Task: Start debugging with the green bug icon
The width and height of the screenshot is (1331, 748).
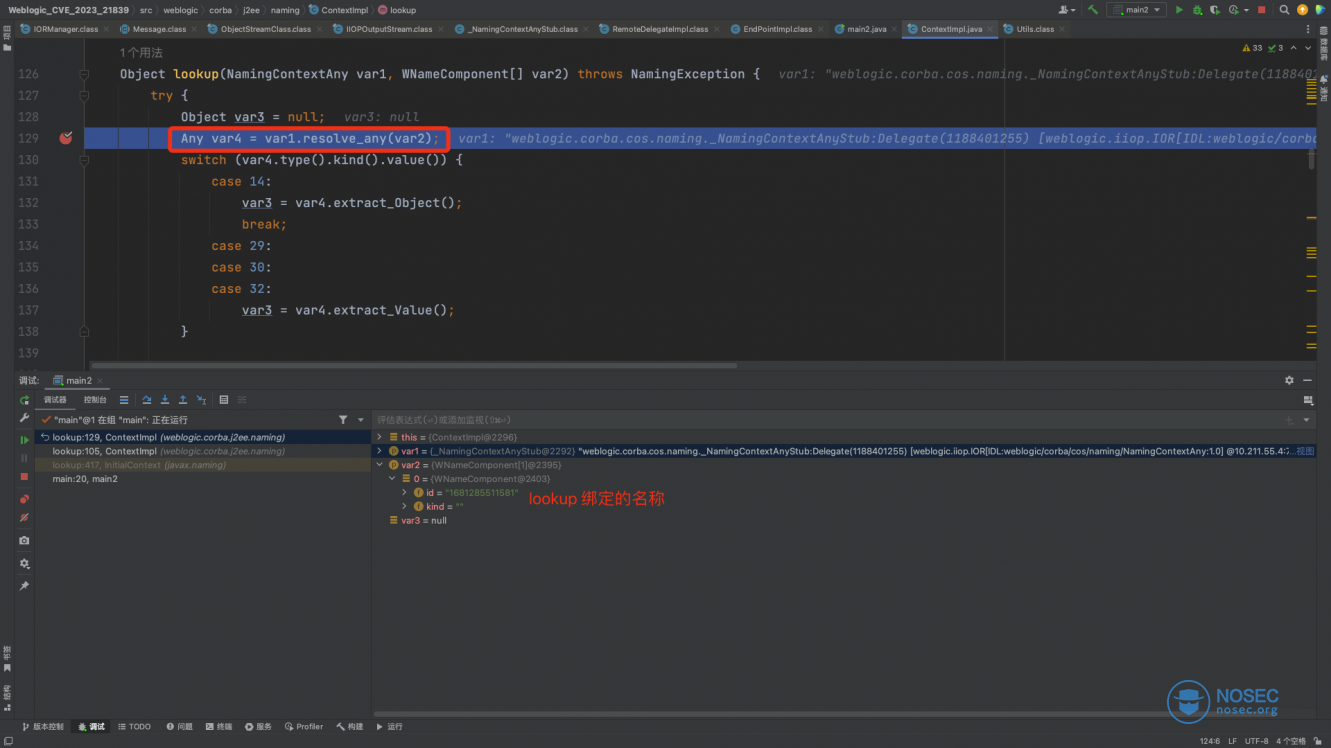Action: point(1197,10)
